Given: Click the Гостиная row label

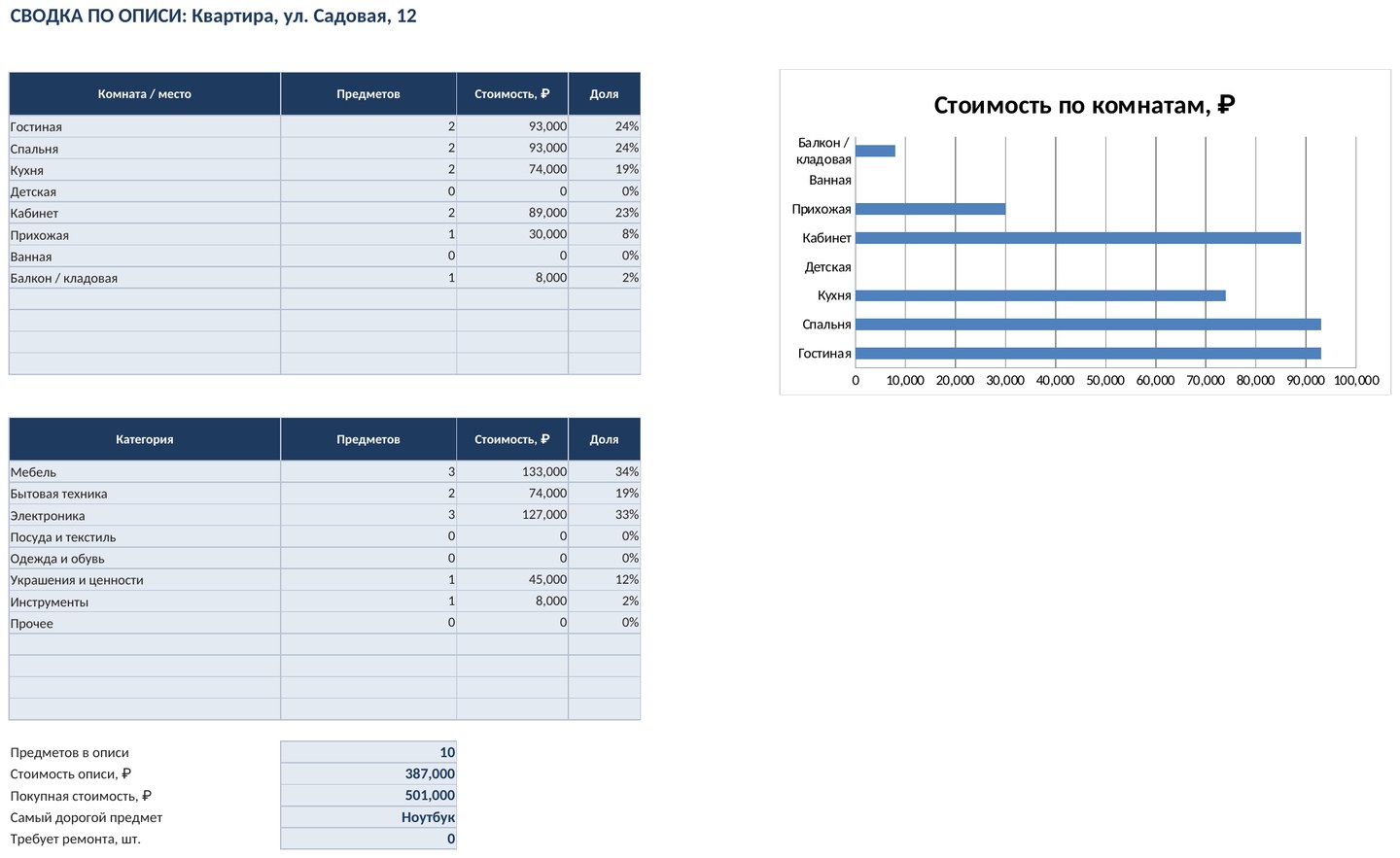Looking at the screenshot, I should click(x=145, y=126).
